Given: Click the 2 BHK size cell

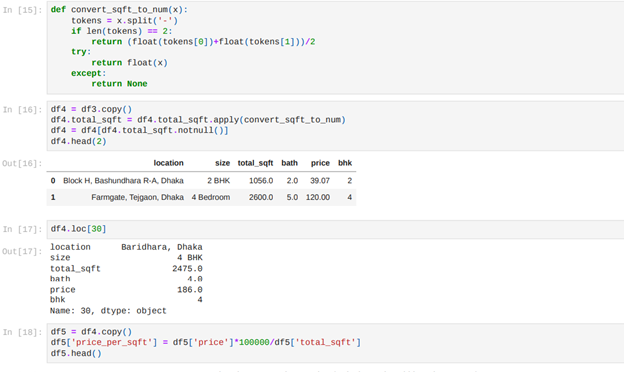Looking at the screenshot, I should click(x=218, y=181).
